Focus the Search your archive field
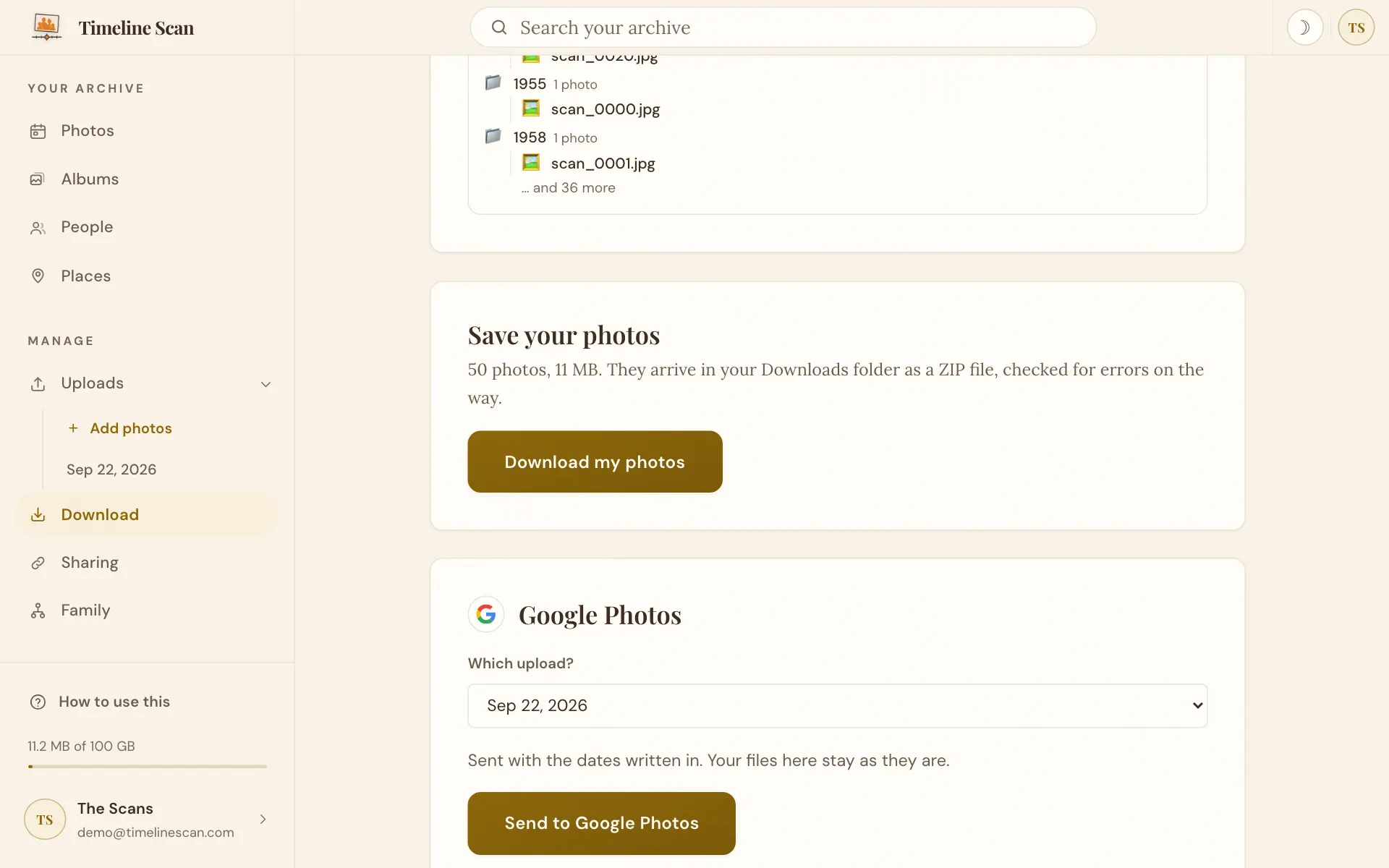Viewport: 1389px width, 868px height. [x=783, y=27]
